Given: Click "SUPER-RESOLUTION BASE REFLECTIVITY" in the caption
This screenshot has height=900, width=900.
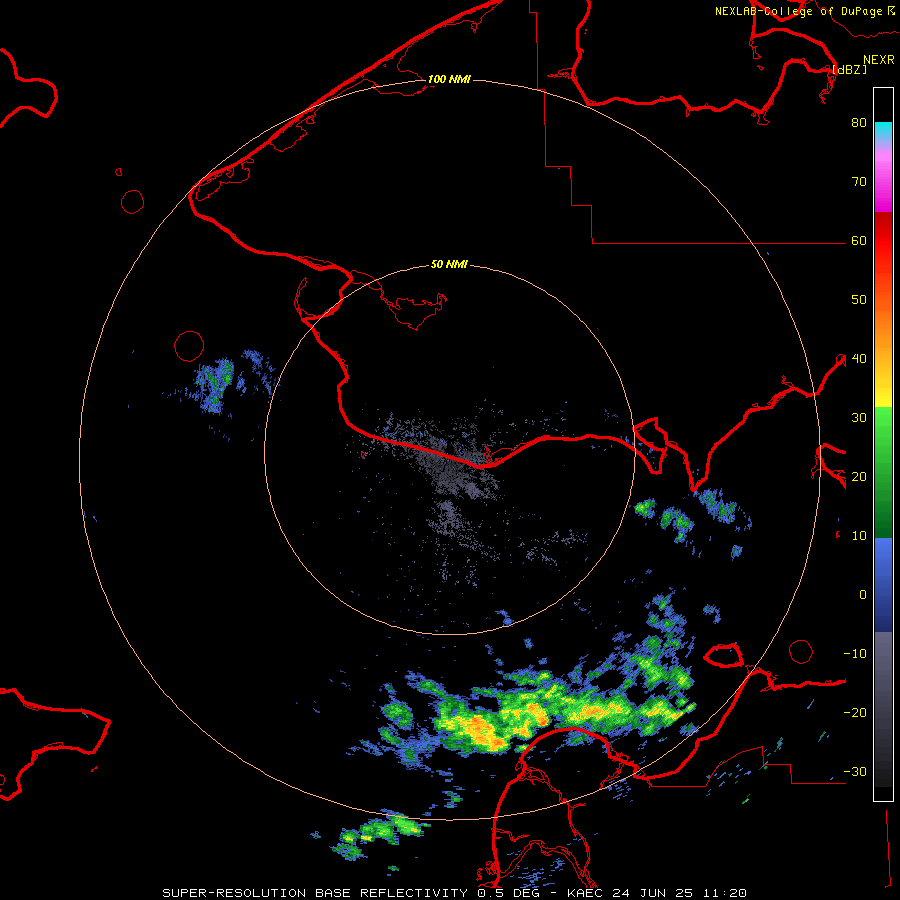Looking at the screenshot, I should 315,893.
